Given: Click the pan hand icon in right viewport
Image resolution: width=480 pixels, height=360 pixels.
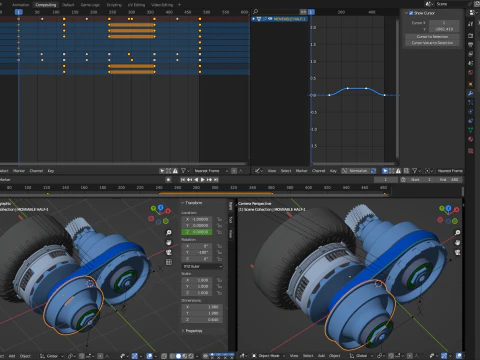Looking at the screenshot, I should pyautogui.click(x=457, y=242).
